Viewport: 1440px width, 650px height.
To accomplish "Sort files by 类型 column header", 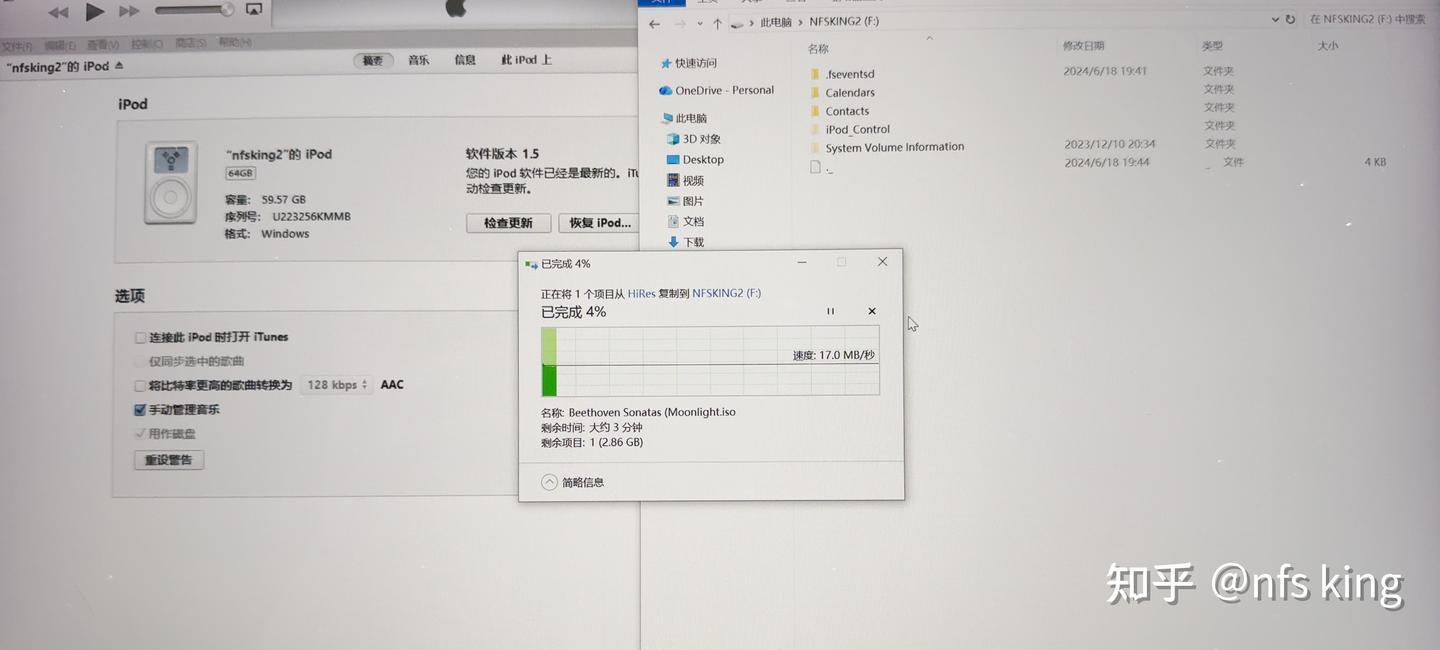I will coord(1212,46).
